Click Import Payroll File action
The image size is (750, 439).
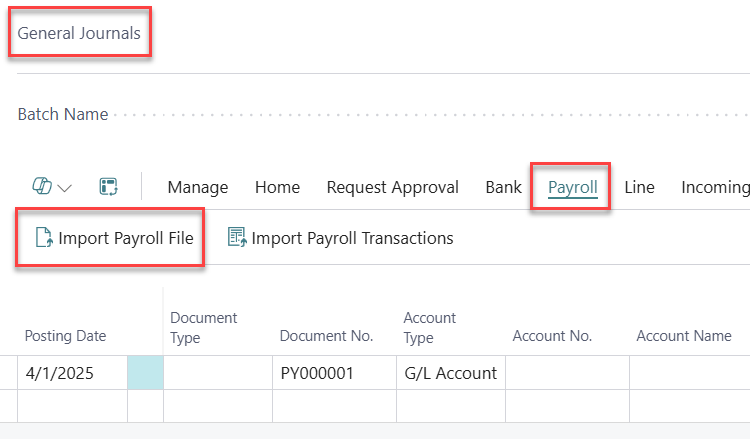114,238
